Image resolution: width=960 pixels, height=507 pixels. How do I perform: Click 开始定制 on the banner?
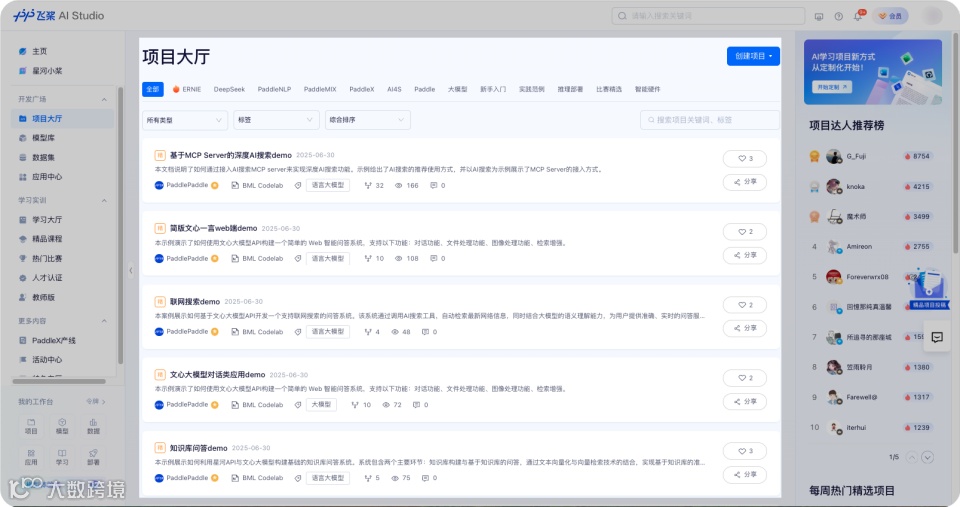click(x=831, y=87)
